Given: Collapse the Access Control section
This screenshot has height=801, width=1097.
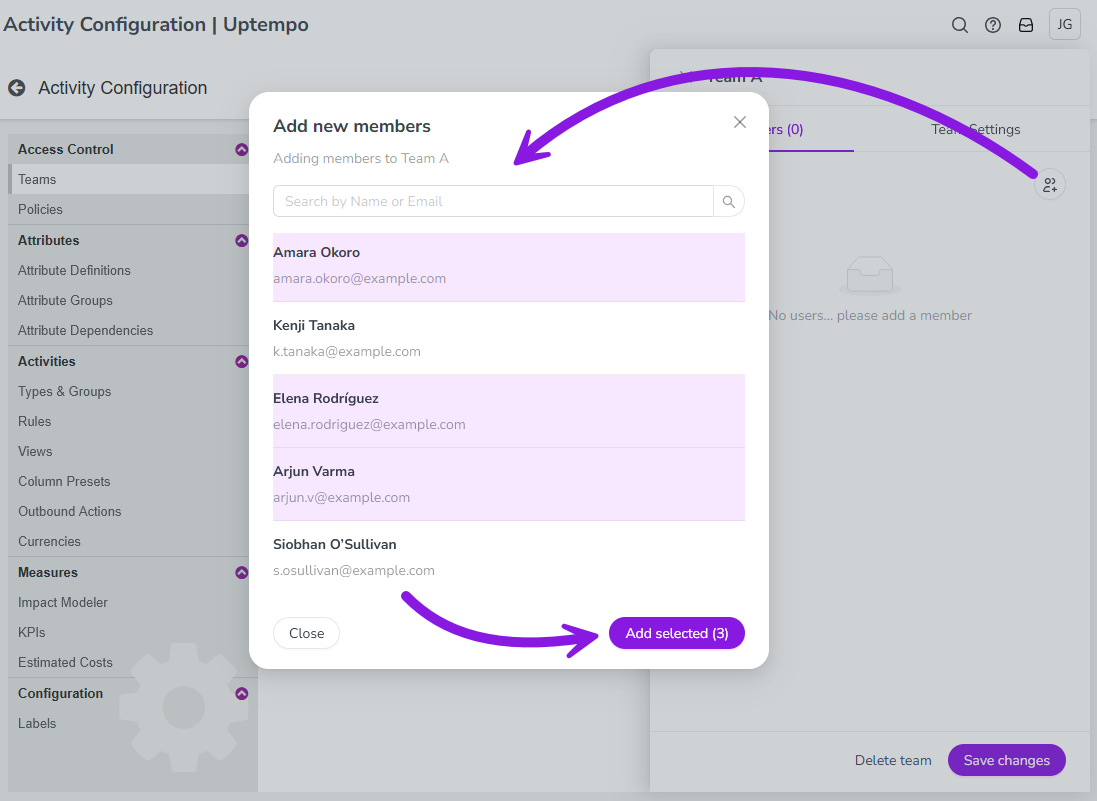Looking at the screenshot, I should tap(241, 150).
